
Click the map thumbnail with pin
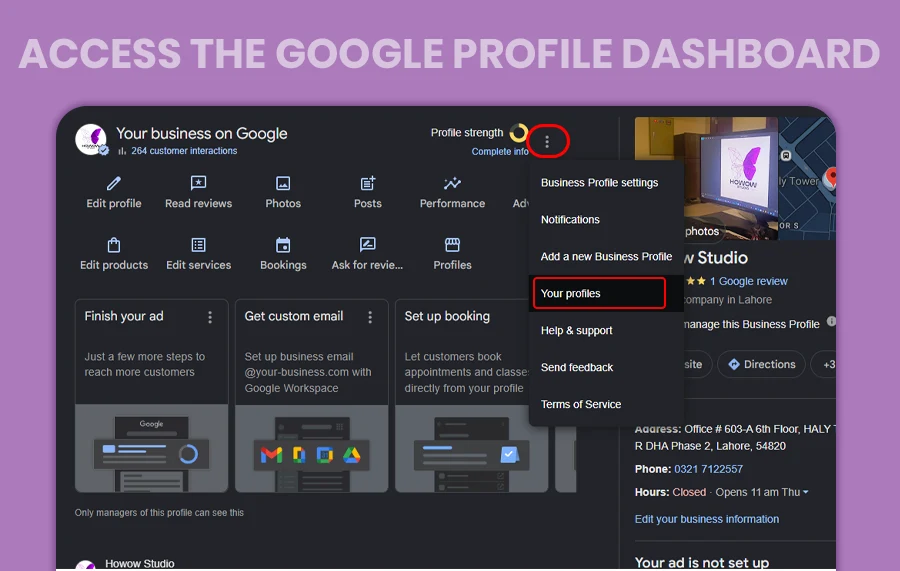tap(807, 178)
